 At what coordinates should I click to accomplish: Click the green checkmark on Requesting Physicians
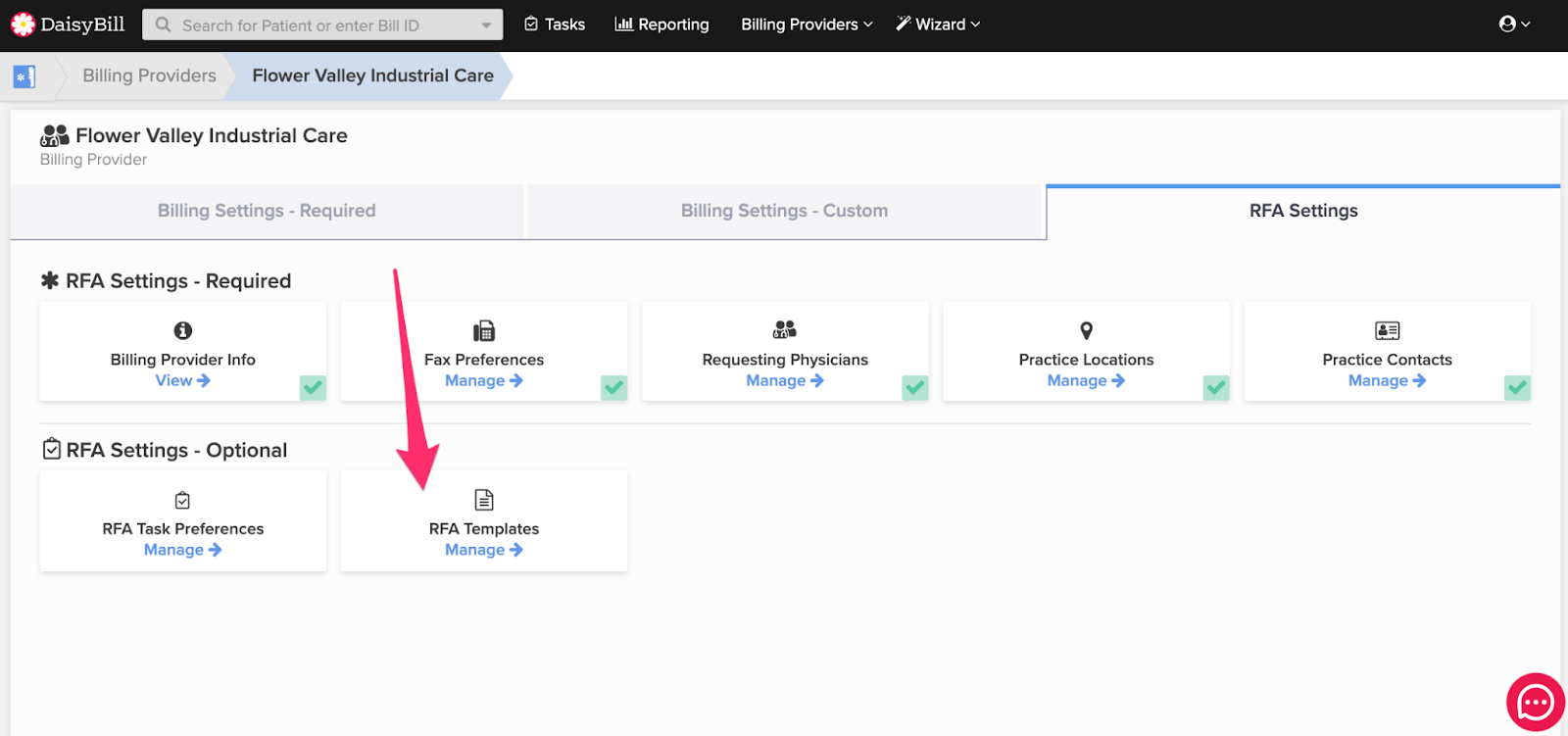(x=914, y=387)
